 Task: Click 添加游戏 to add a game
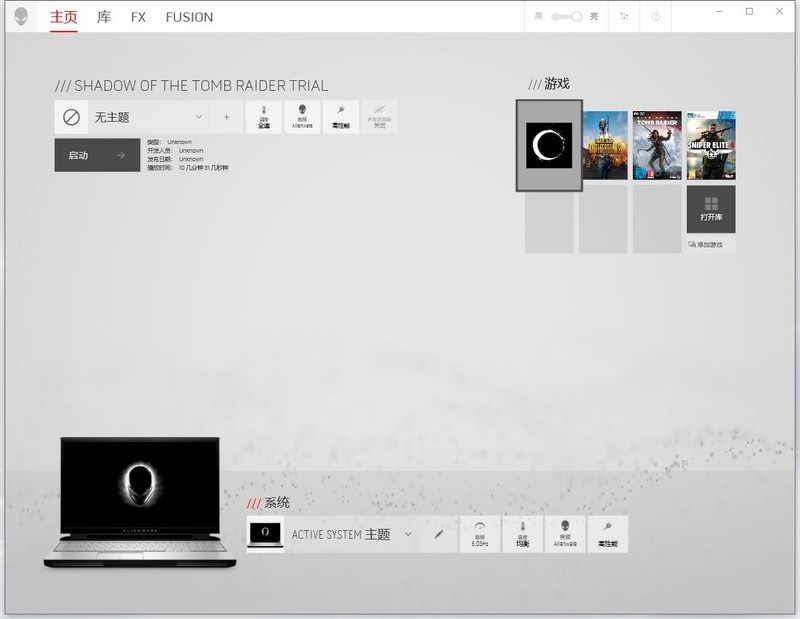[709, 243]
